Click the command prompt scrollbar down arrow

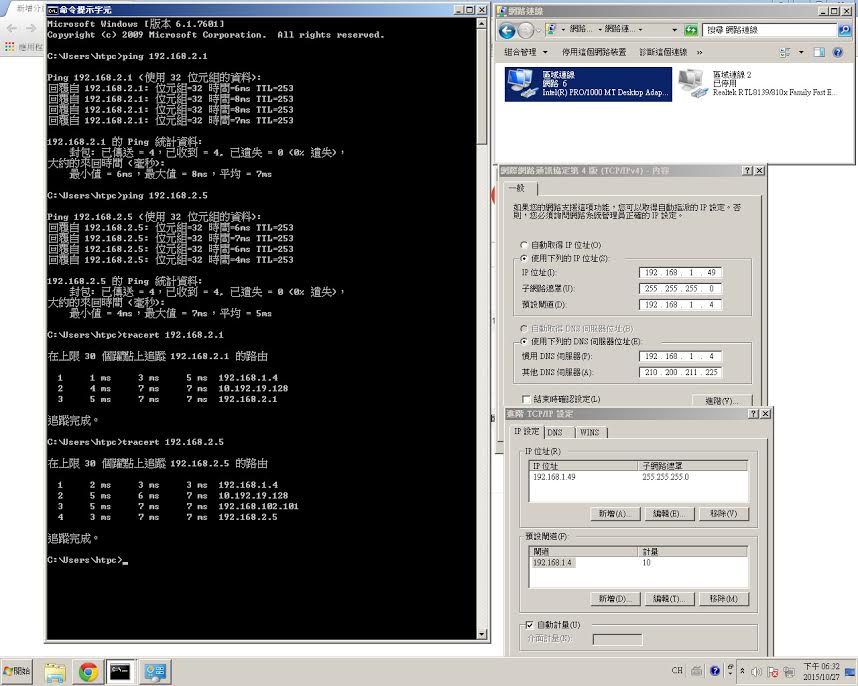[x=482, y=634]
